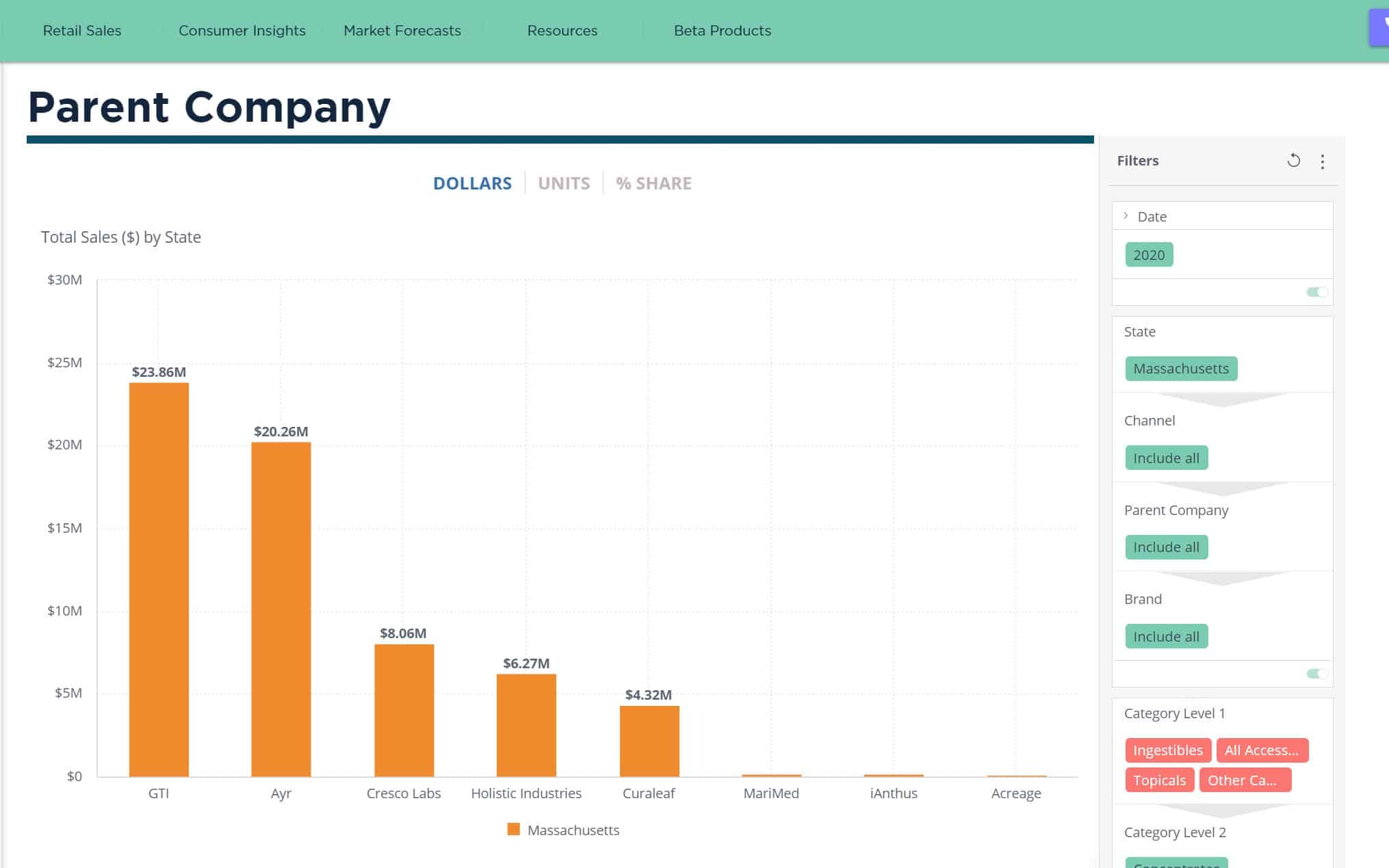This screenshot has width=1389, height=868.
Task: Click the $8.06M value label
Action: (403, 633)
